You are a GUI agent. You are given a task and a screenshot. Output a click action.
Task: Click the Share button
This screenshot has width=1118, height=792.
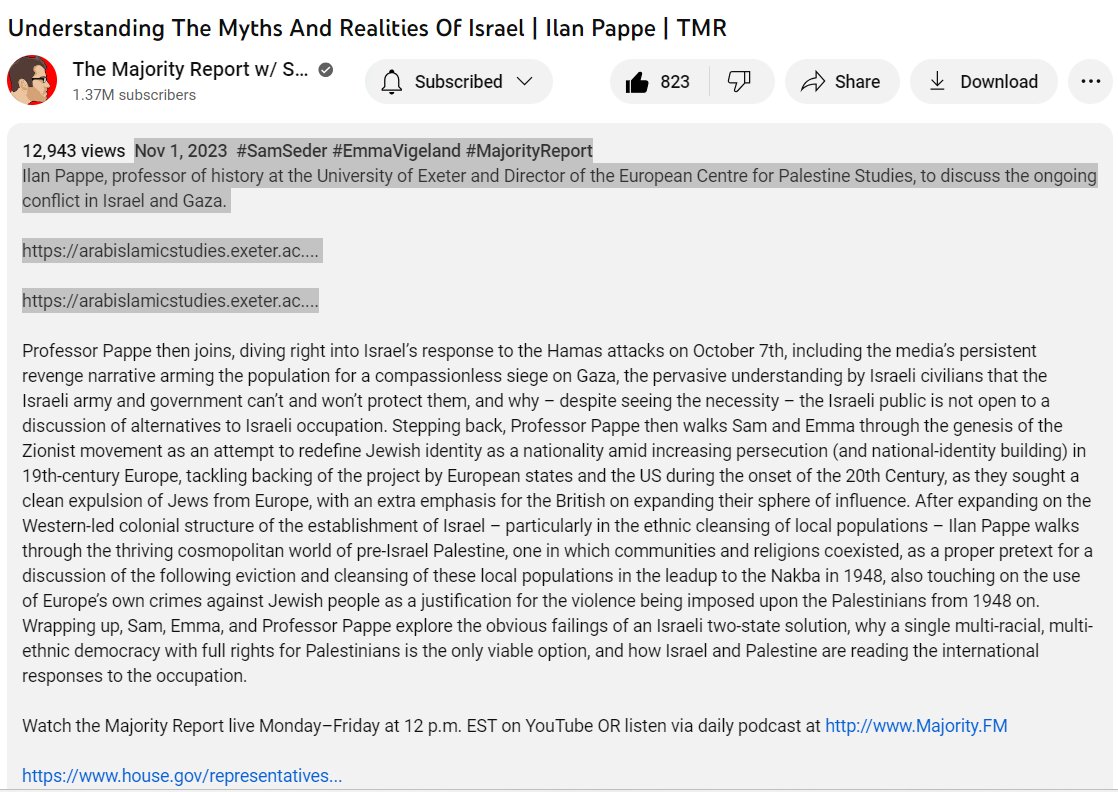click(842, 82)
